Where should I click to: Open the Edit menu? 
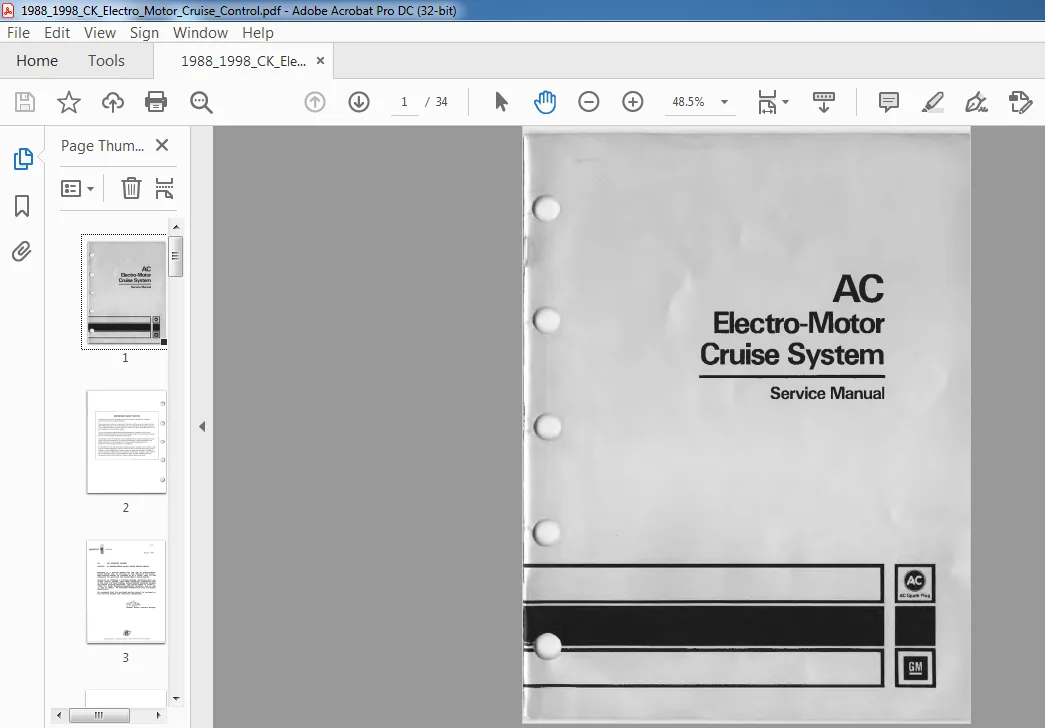[57, 33]
